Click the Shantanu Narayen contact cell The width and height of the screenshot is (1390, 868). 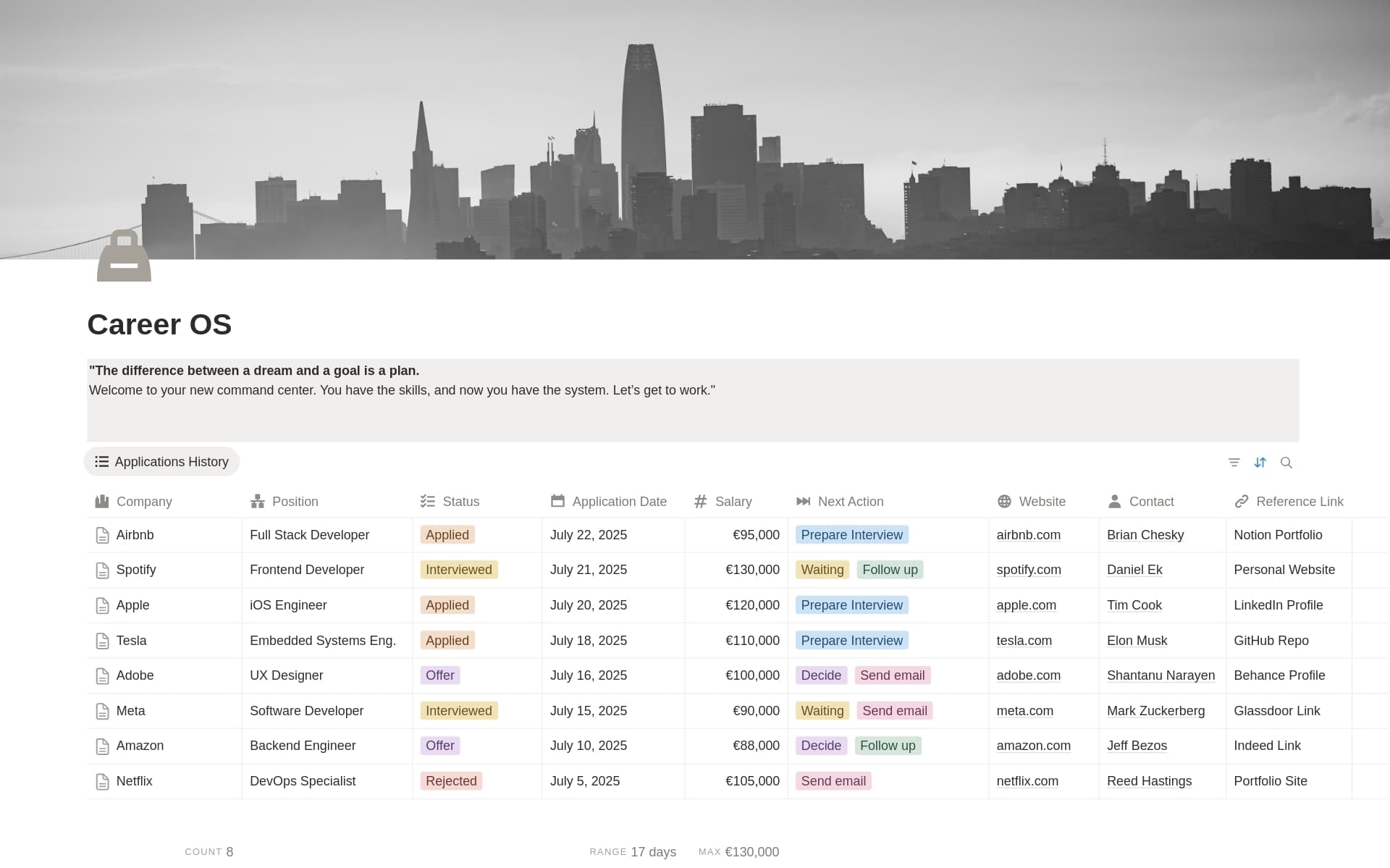pos(1162,675)
